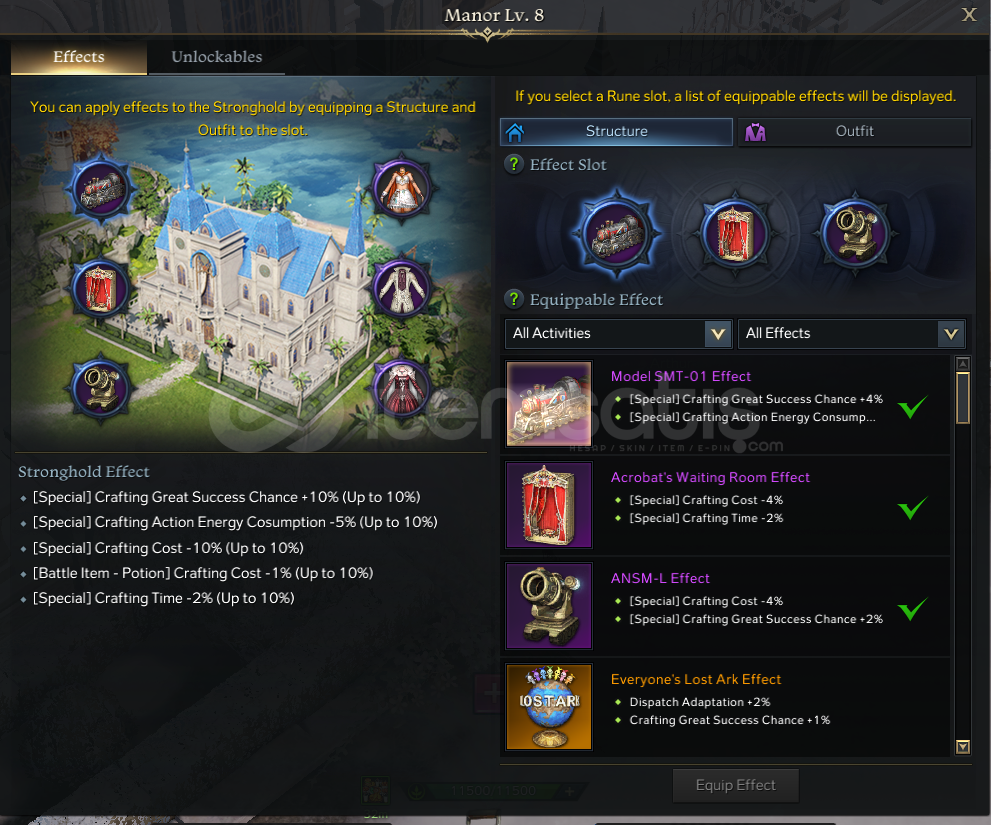Select the train structure slot beside the manor
This screenshot has width=991, height=825.
[x=101, y=188]
